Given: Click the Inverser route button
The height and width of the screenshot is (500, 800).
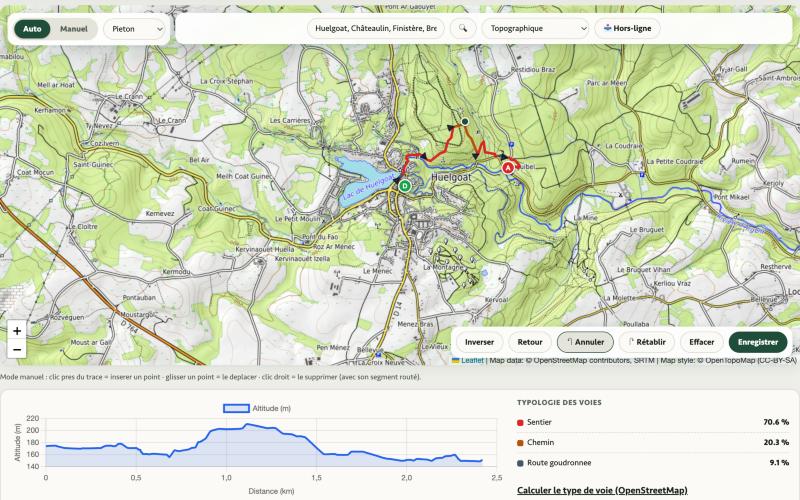Looking at the screenshot, I should (479, 342).
